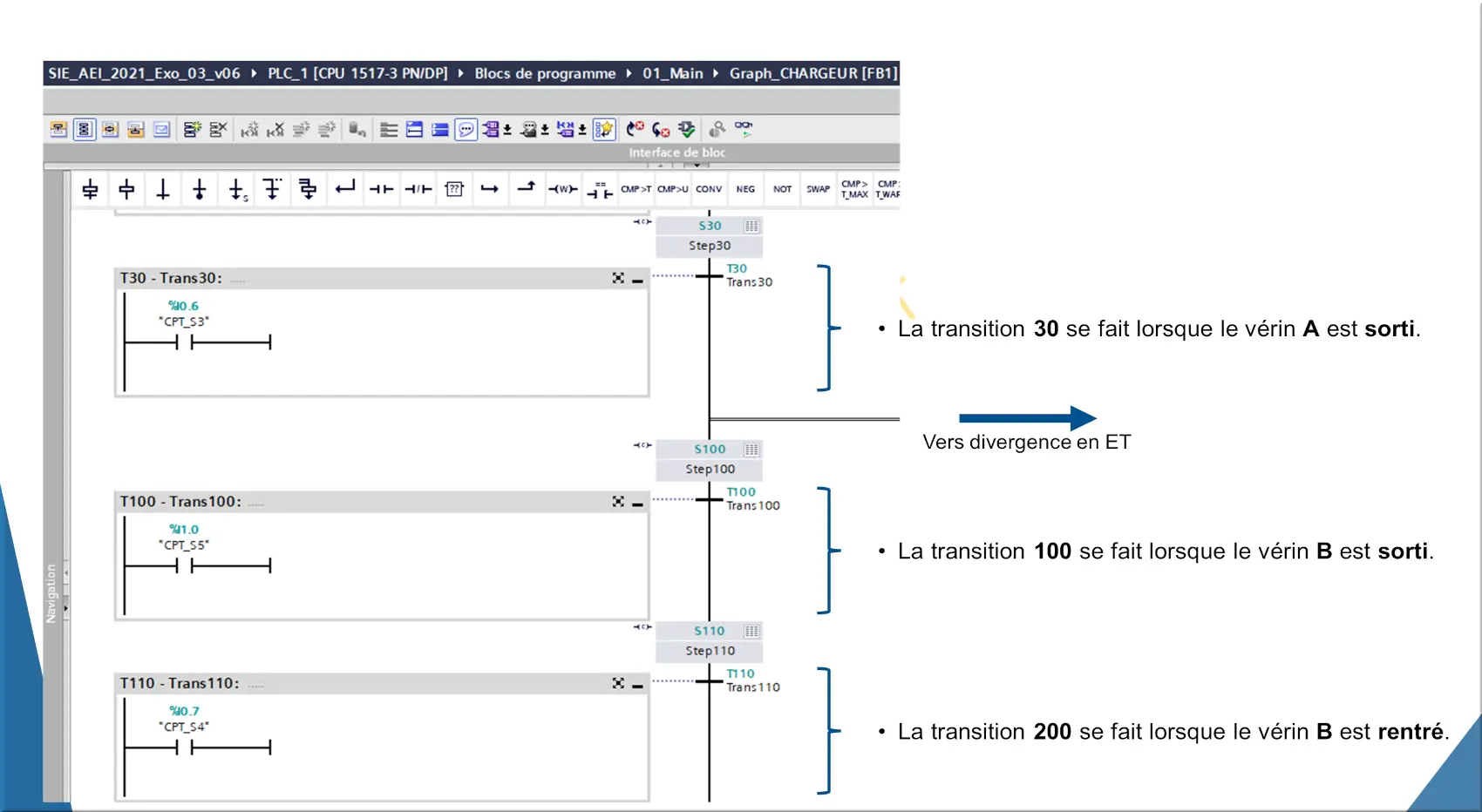This screenshot has height=812, width=1482.
Task: Open an alternative branch element
Action: click(273, 189)
